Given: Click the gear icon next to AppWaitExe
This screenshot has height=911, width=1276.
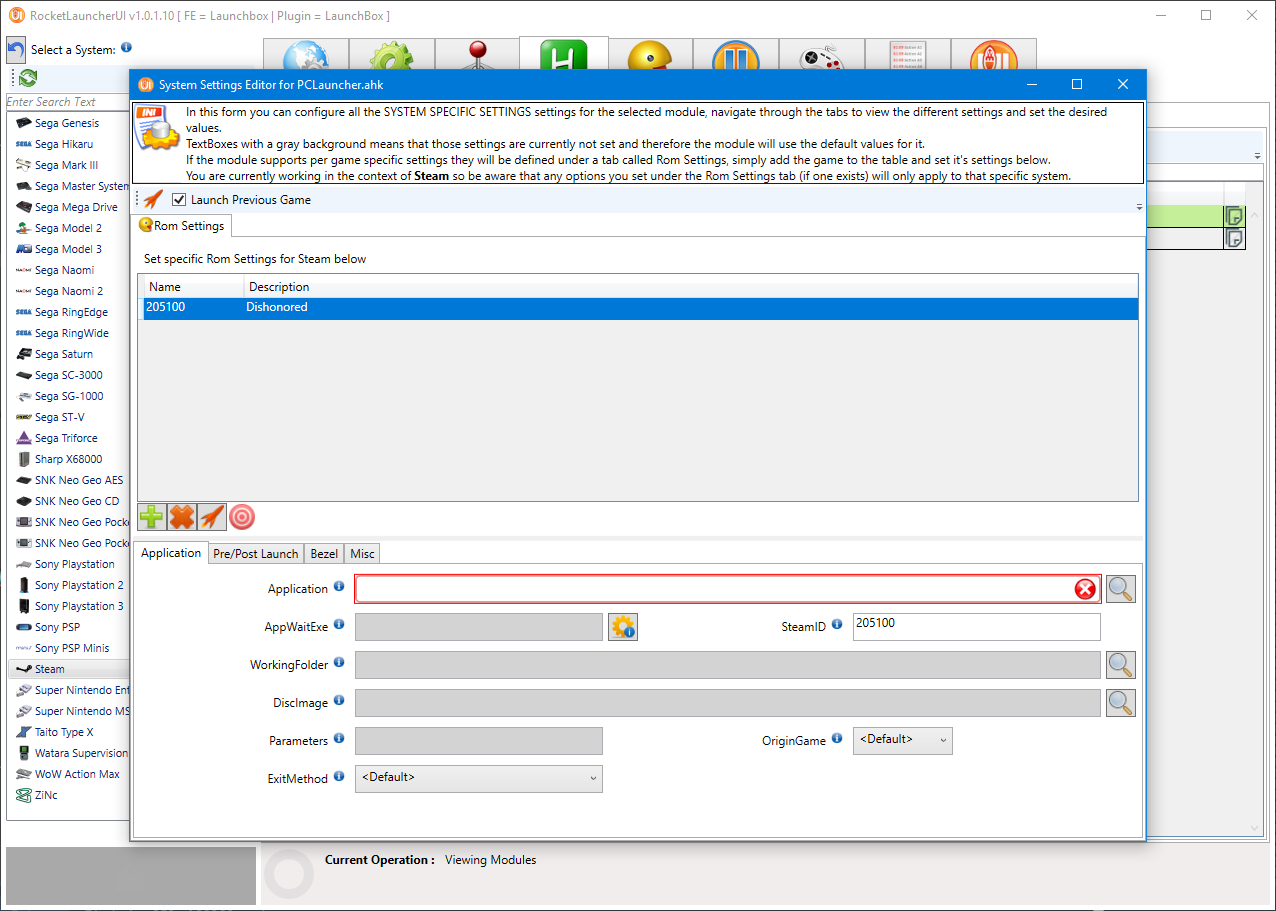Looking at the screenshot, I should click(x=623, y=627).
